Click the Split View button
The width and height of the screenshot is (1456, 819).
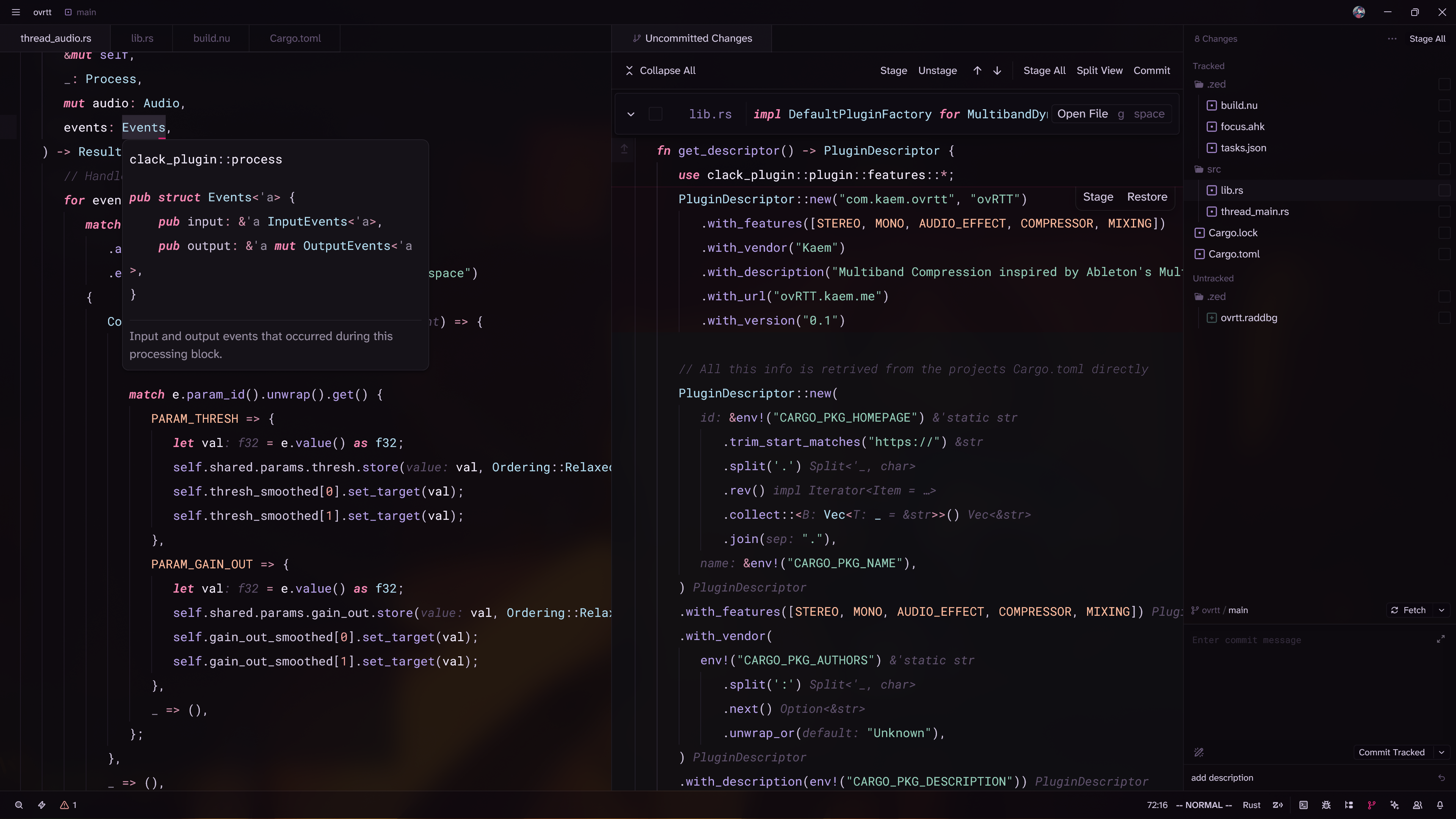(1099, 71)
